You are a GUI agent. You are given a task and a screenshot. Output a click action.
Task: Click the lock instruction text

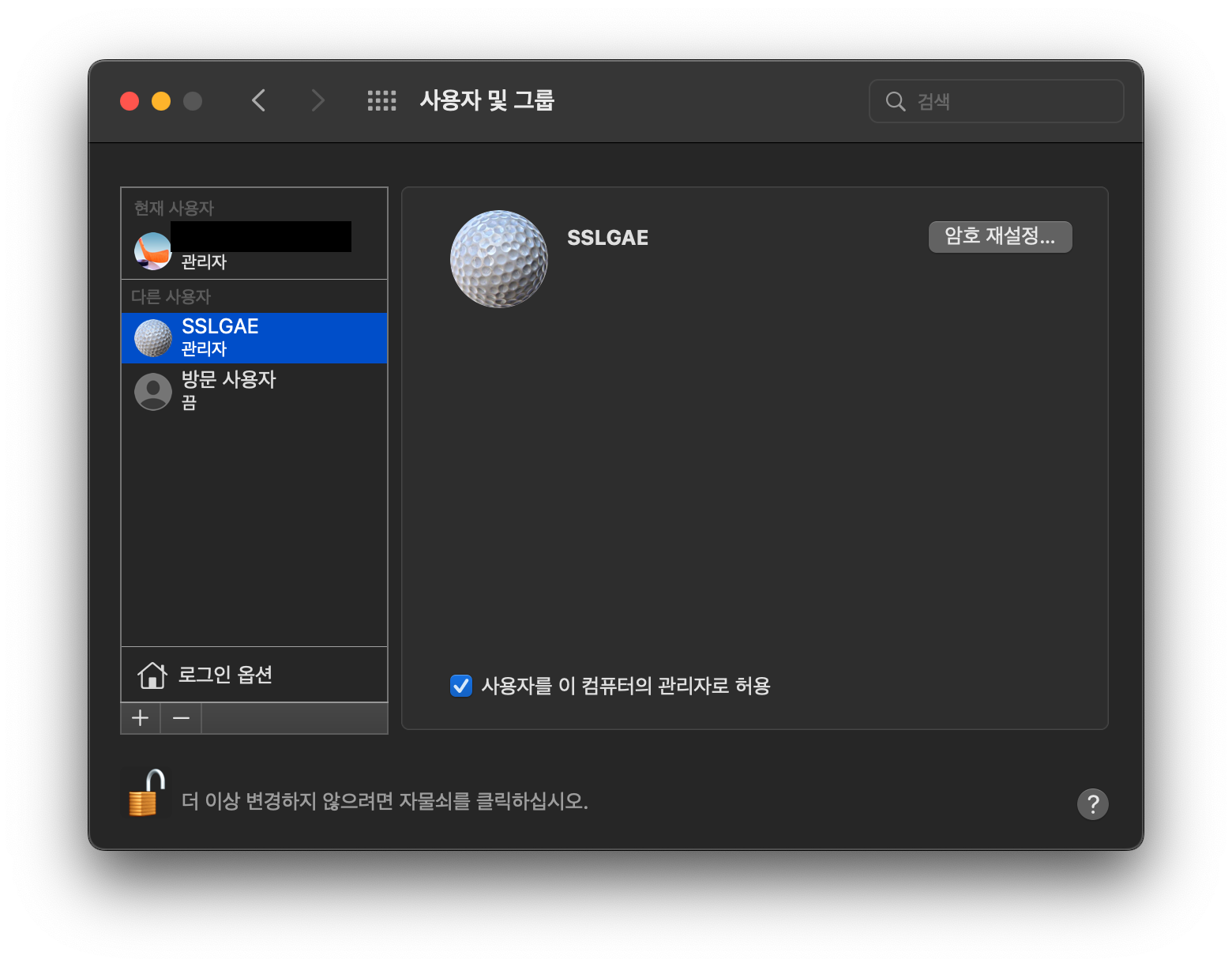[x=385, y=801]
